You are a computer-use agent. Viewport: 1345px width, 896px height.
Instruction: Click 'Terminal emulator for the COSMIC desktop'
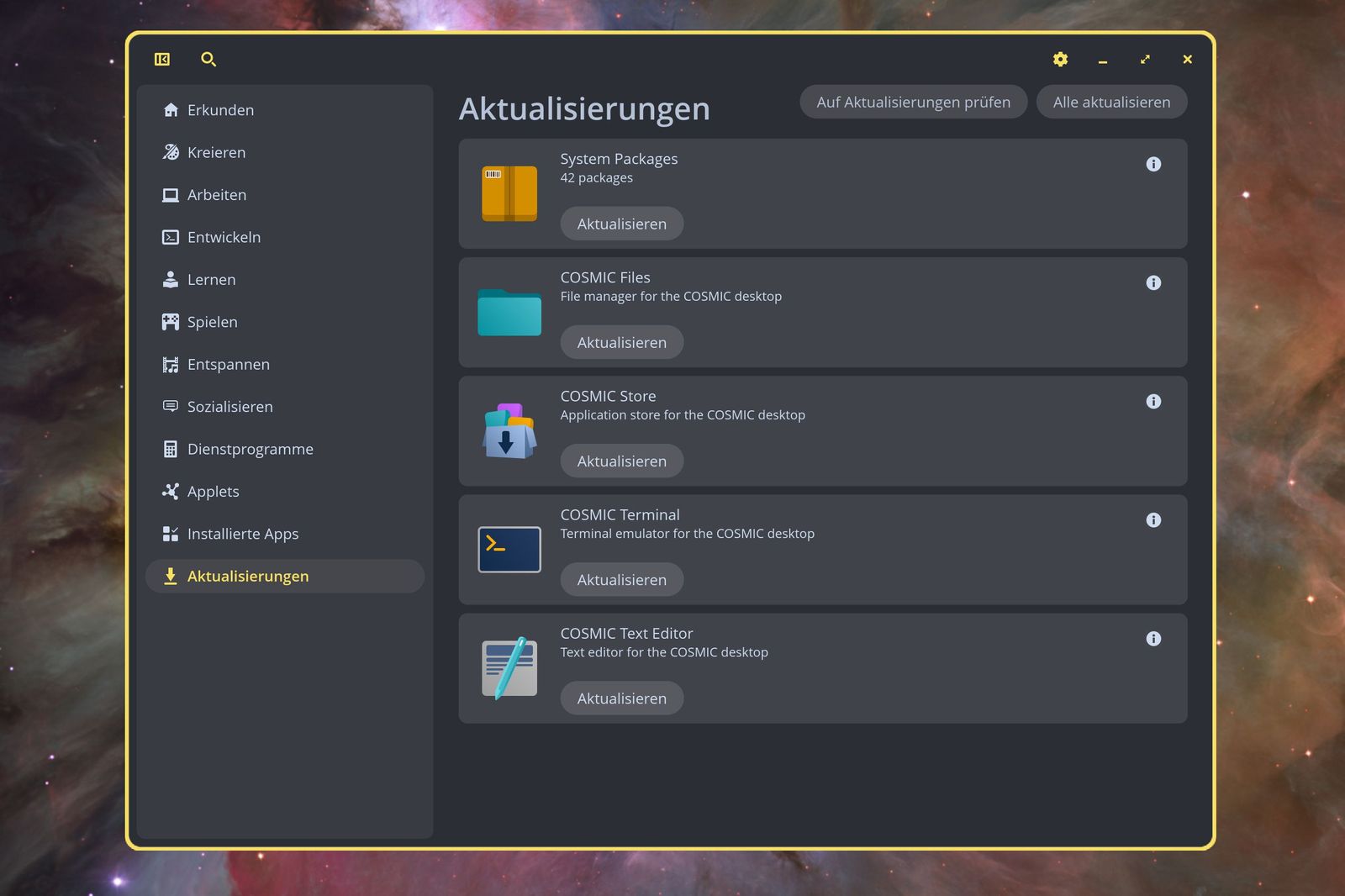click(688, 533)
